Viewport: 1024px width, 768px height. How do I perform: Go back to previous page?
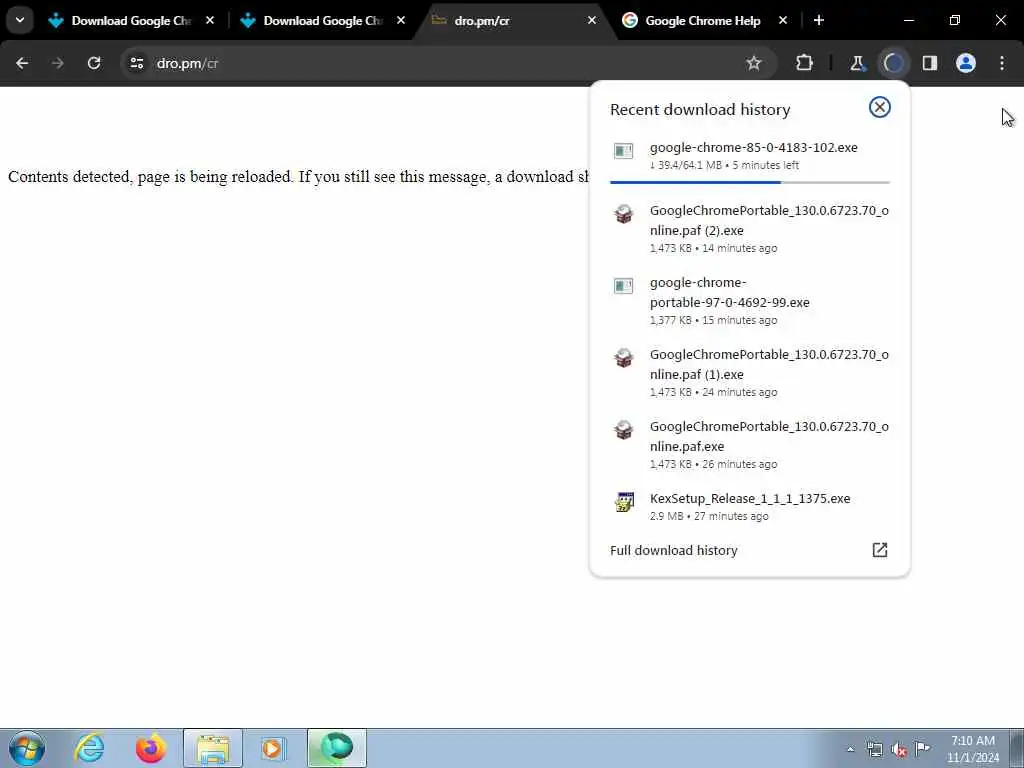(22, 63)
